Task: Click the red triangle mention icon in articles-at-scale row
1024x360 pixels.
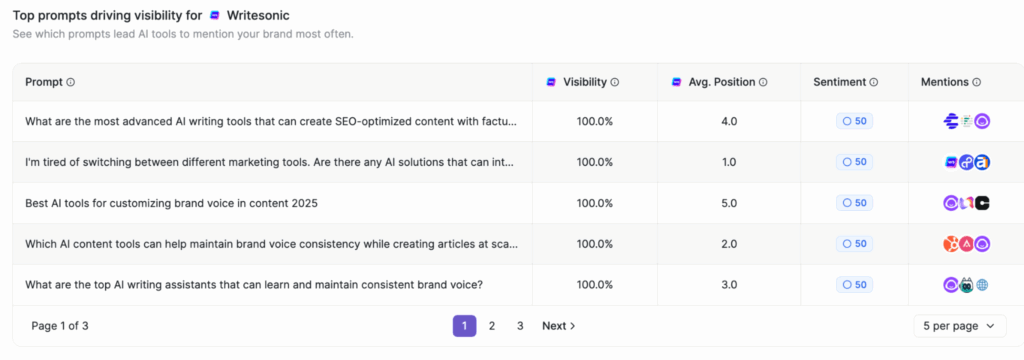Action: (967, 244)
